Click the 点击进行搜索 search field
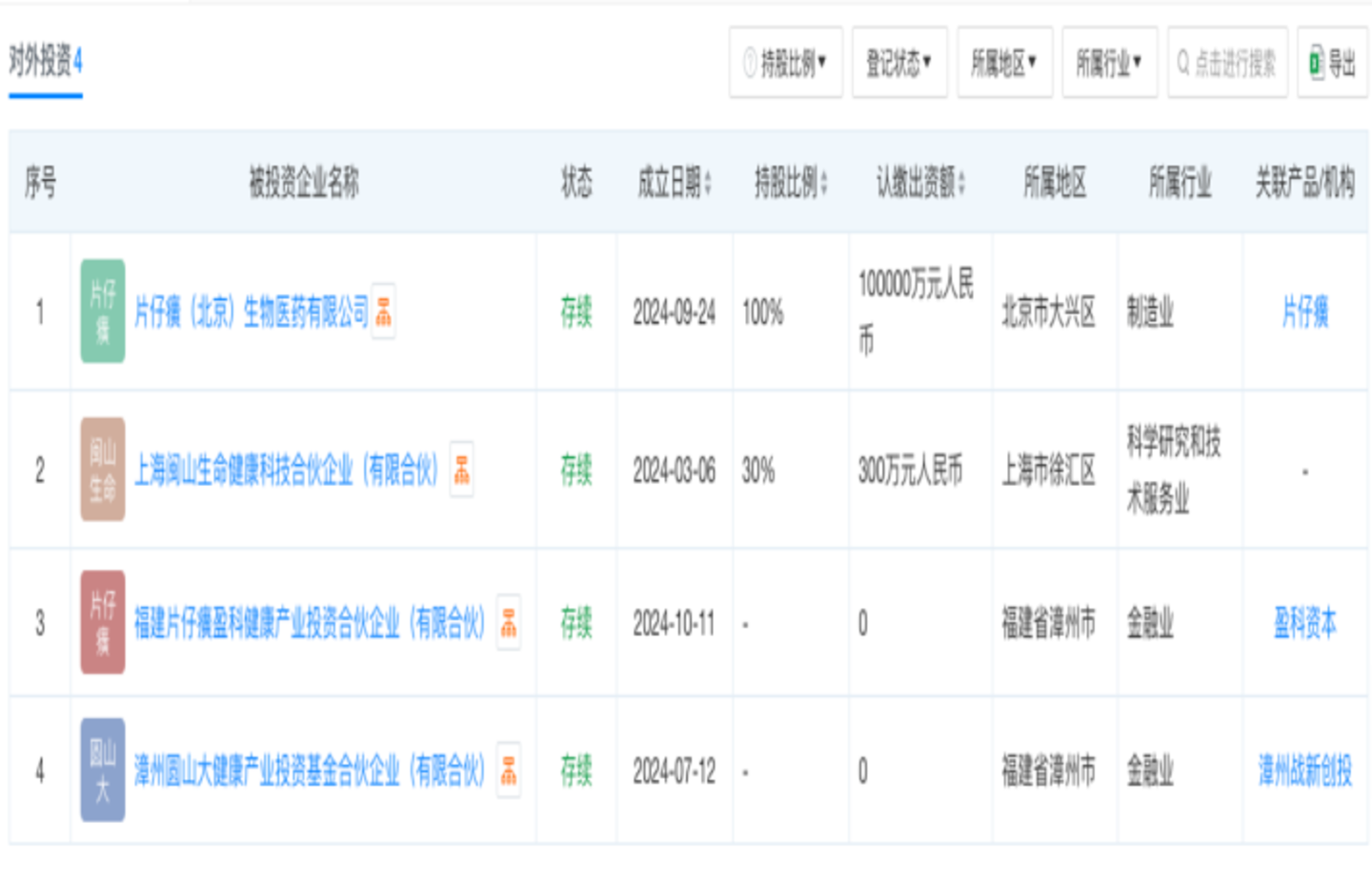Viewport: 1372px width, 884px height. [x=1227, y=63]
